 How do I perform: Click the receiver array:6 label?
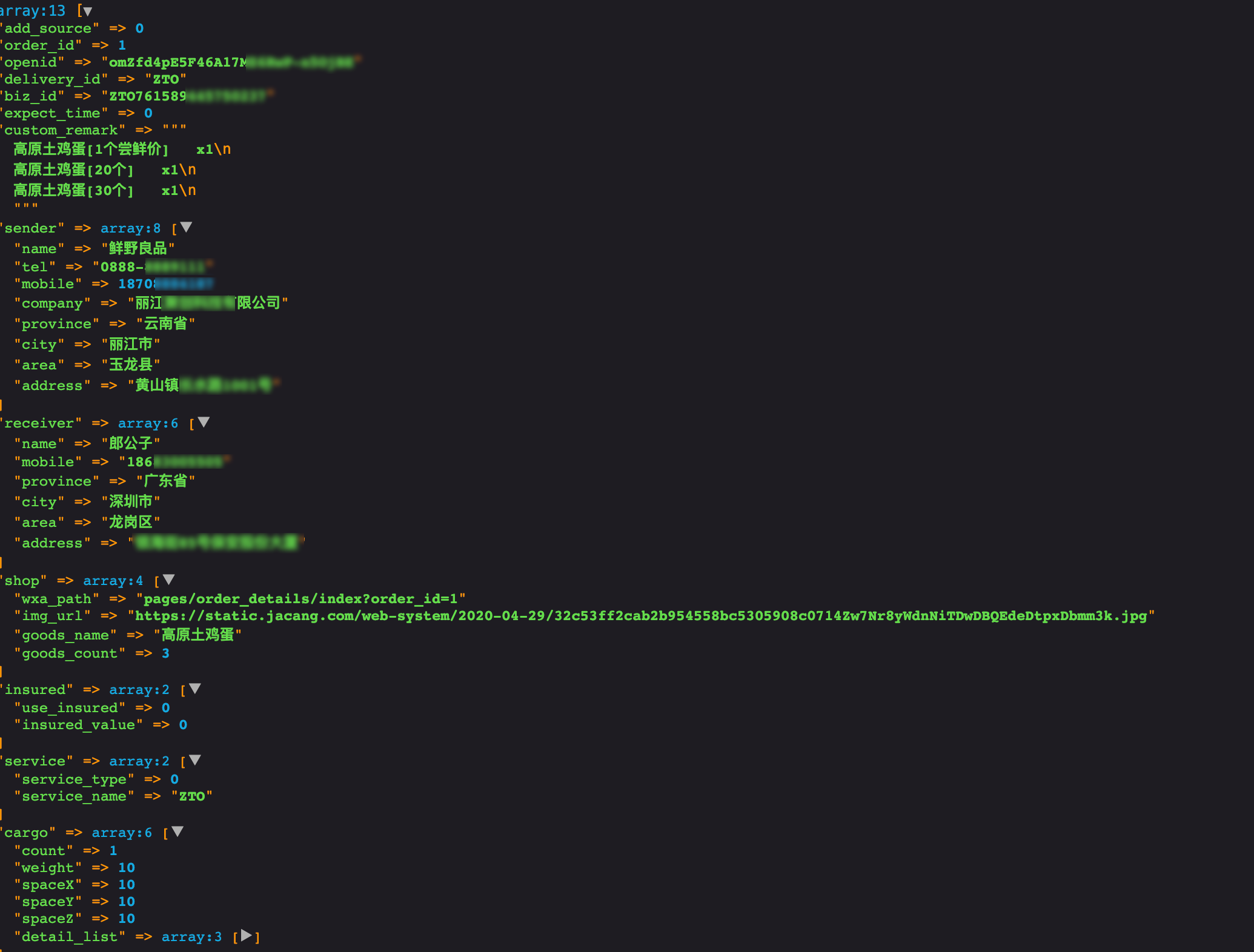[148, 423]
